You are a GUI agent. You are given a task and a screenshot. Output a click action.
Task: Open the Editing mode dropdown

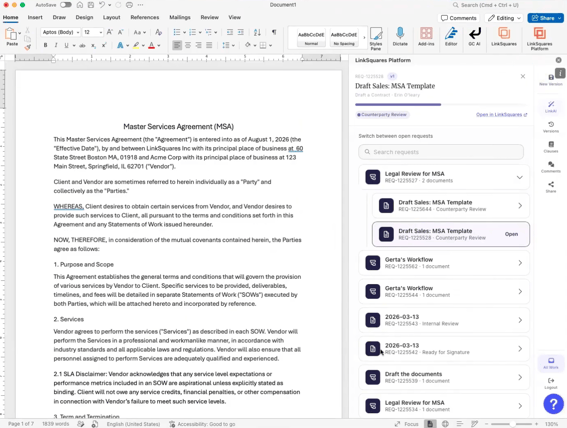click(504, 18)
